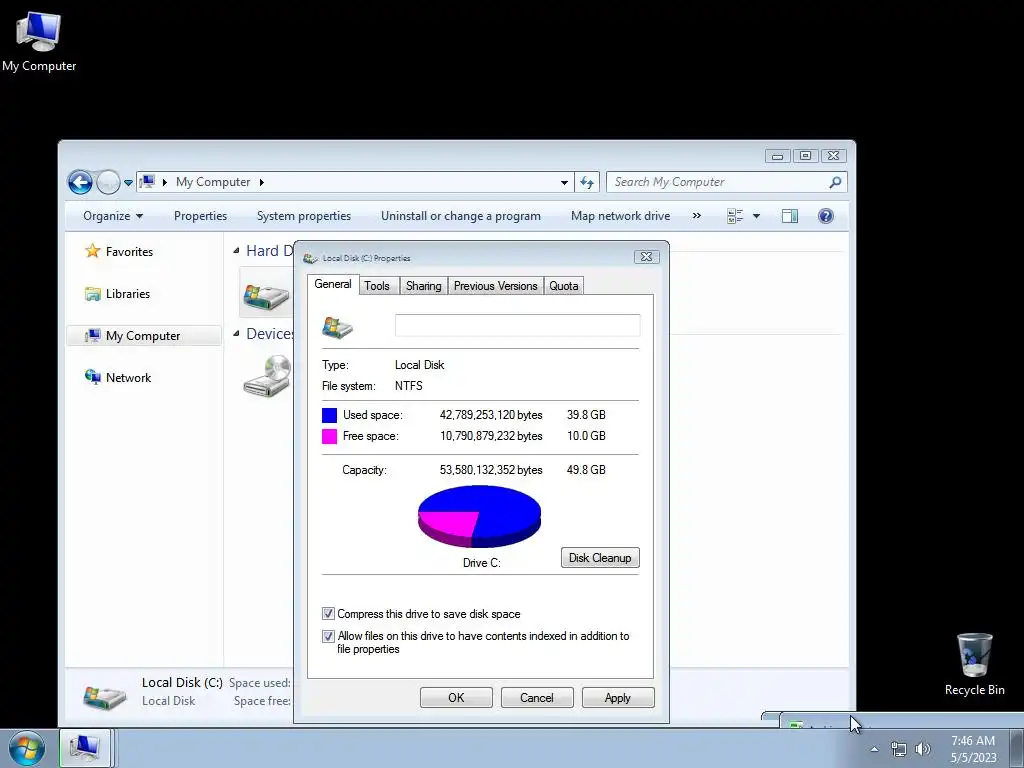Open address bar previous locations dropdown

click(564, 183)
